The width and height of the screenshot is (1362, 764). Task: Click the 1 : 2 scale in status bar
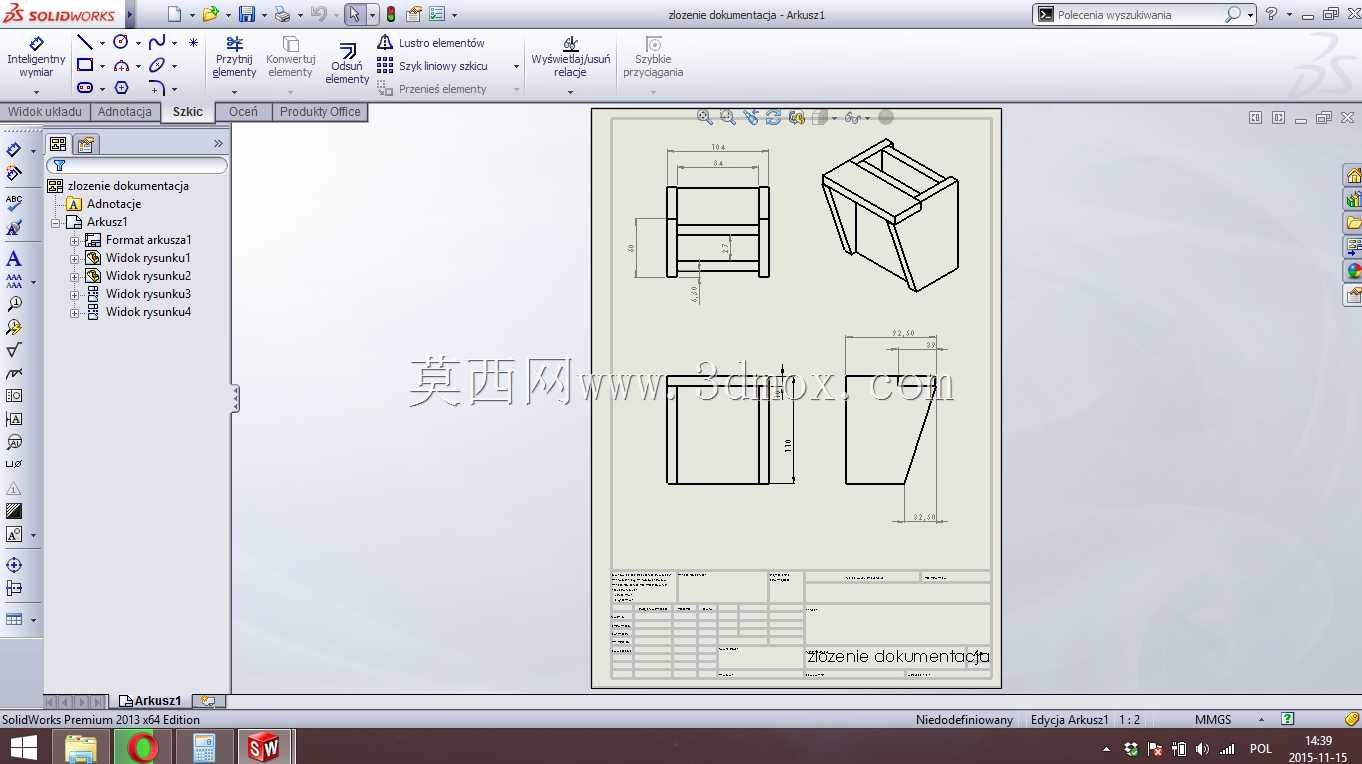(1129, 720)
